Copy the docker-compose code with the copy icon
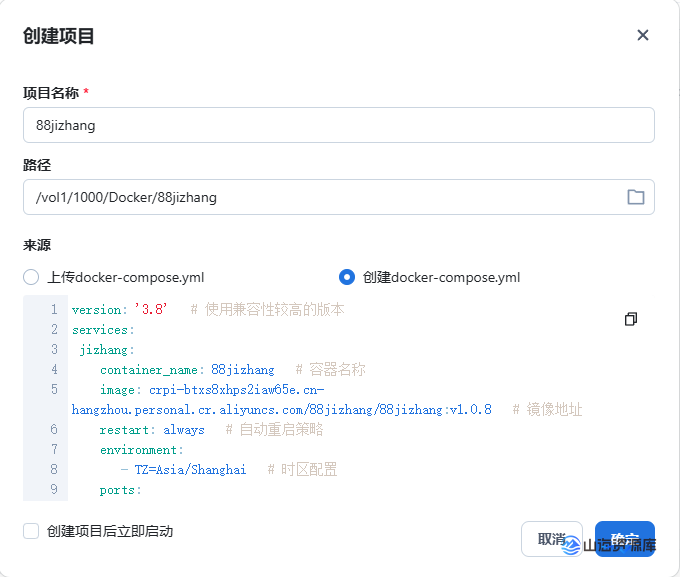The image size is (680, 577). [x=630, y=319]
